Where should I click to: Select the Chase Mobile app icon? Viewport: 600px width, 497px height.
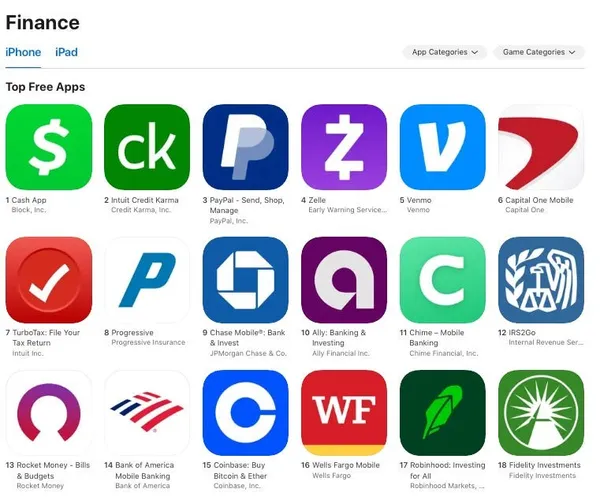pos(245,280)
